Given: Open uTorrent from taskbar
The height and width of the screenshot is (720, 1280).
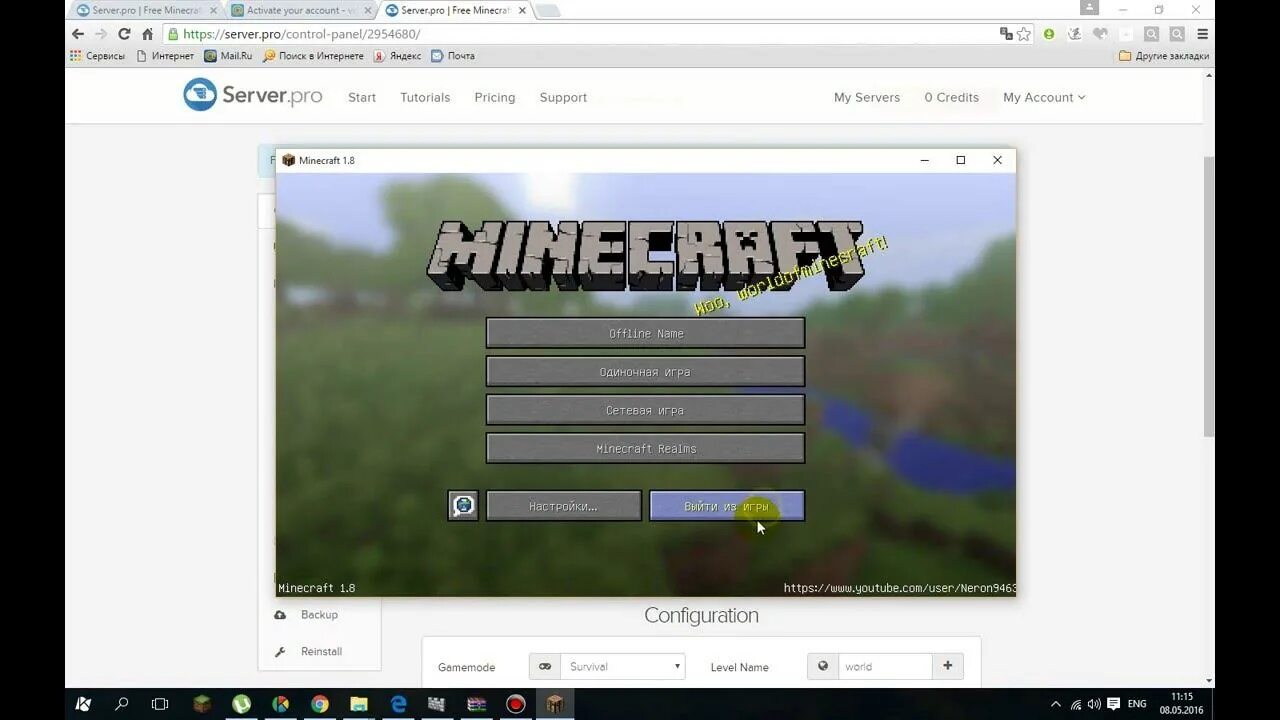Looking at the screenshot, I should coord(241,704).
